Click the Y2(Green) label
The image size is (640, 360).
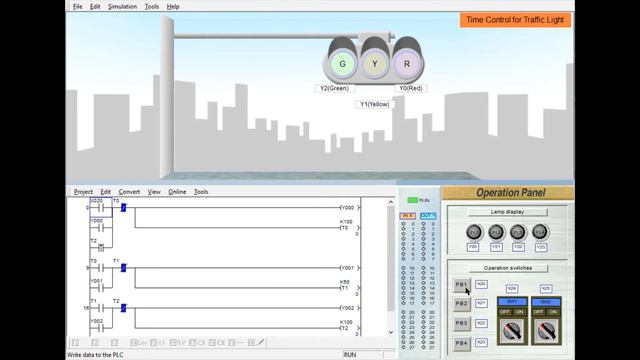pyautogui.click(x=335, y=88)
